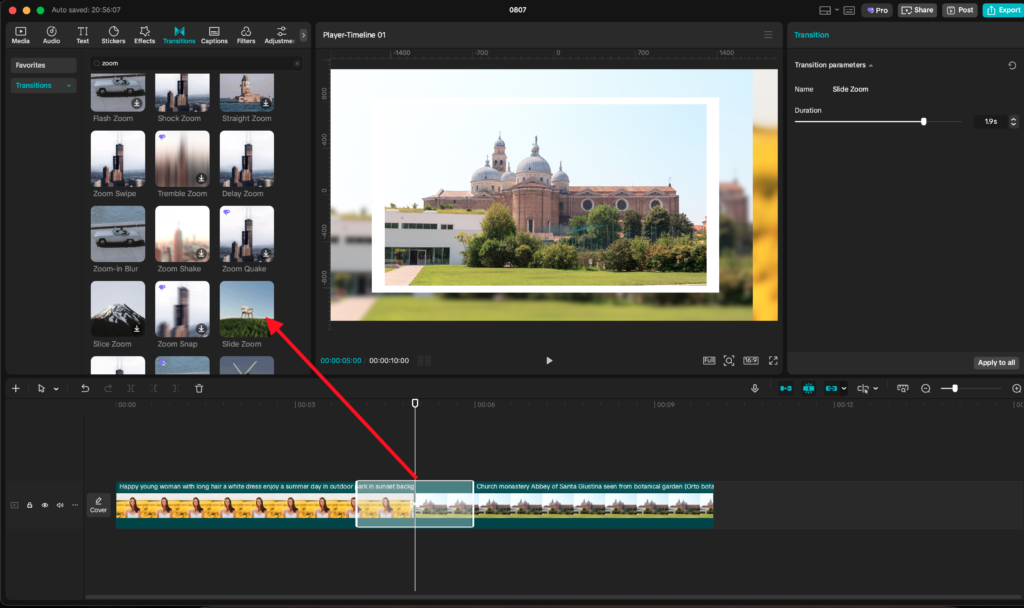This screenshot has width=1024, height=608.
Task: Download the Zoom Snap transition
Action: [201, 328]
